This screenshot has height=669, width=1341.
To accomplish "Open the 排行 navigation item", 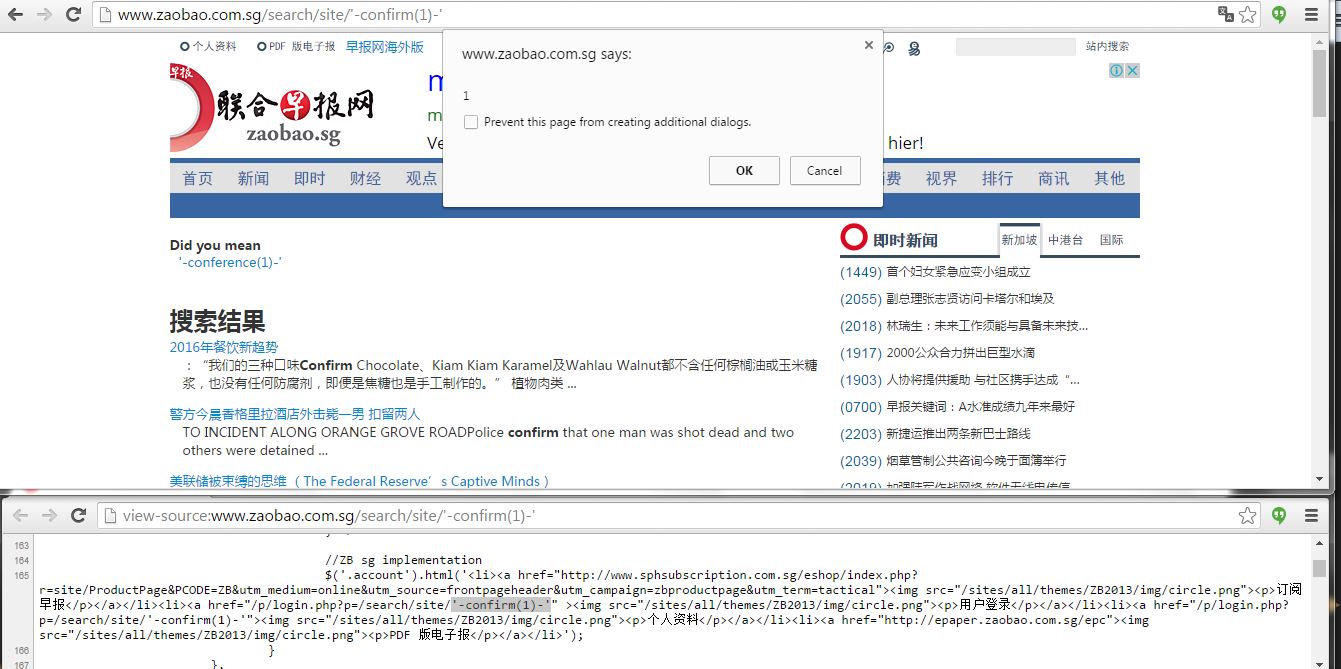I will point(998,178).
